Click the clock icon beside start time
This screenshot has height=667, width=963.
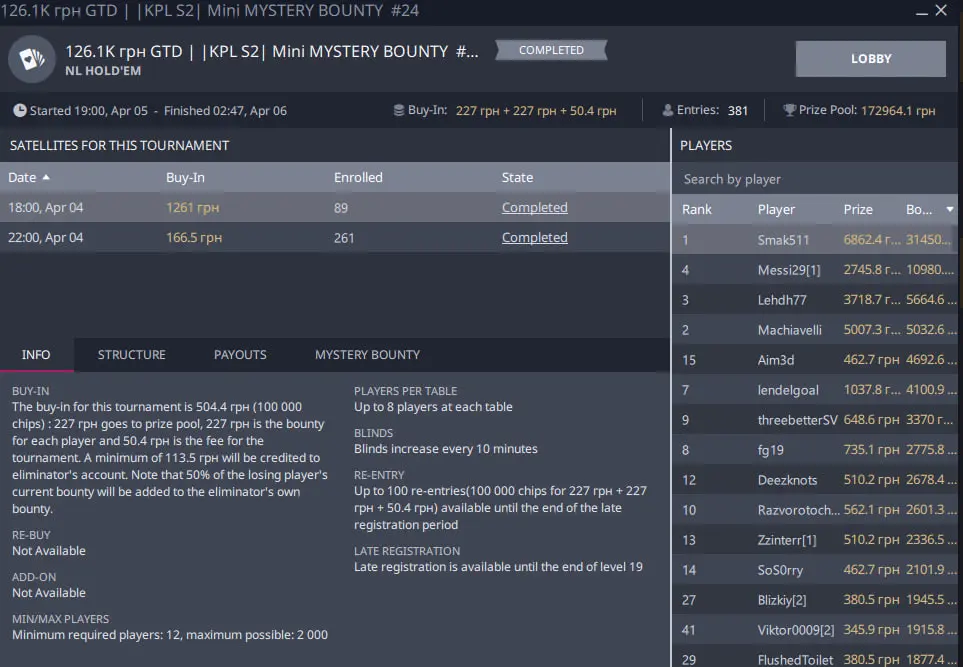tap(20, 111)
